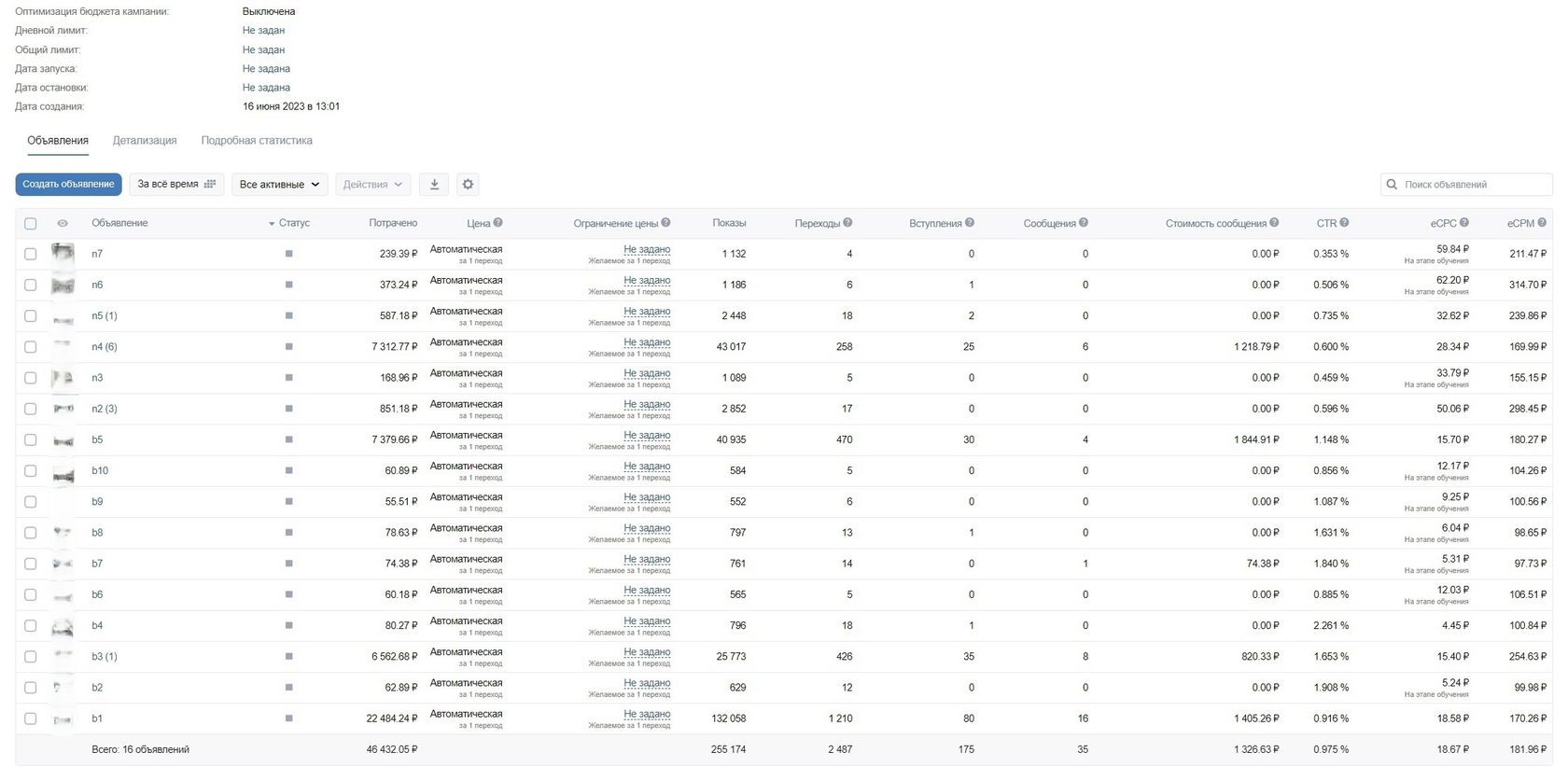Toggle the select-all checkbox in header
The width and height of the screenshot is (1568, 767).
pyautogui.click(x=31, y=224)
